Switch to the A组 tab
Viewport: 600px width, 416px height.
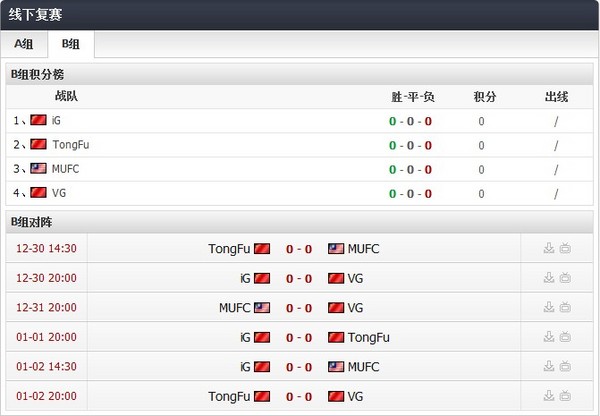(x=23, y=45)
